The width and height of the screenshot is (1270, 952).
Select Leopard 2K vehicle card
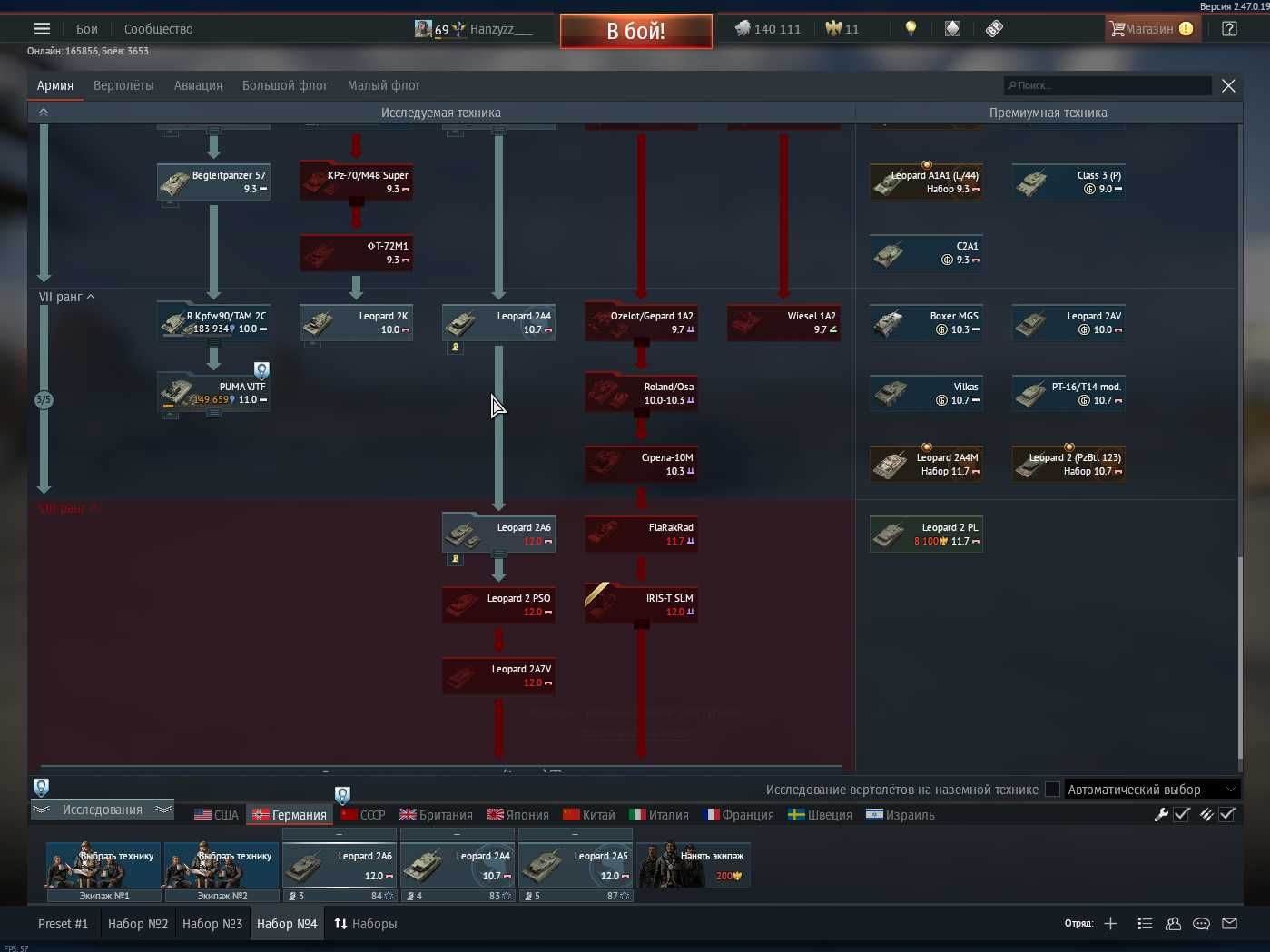tap(356, 322)
